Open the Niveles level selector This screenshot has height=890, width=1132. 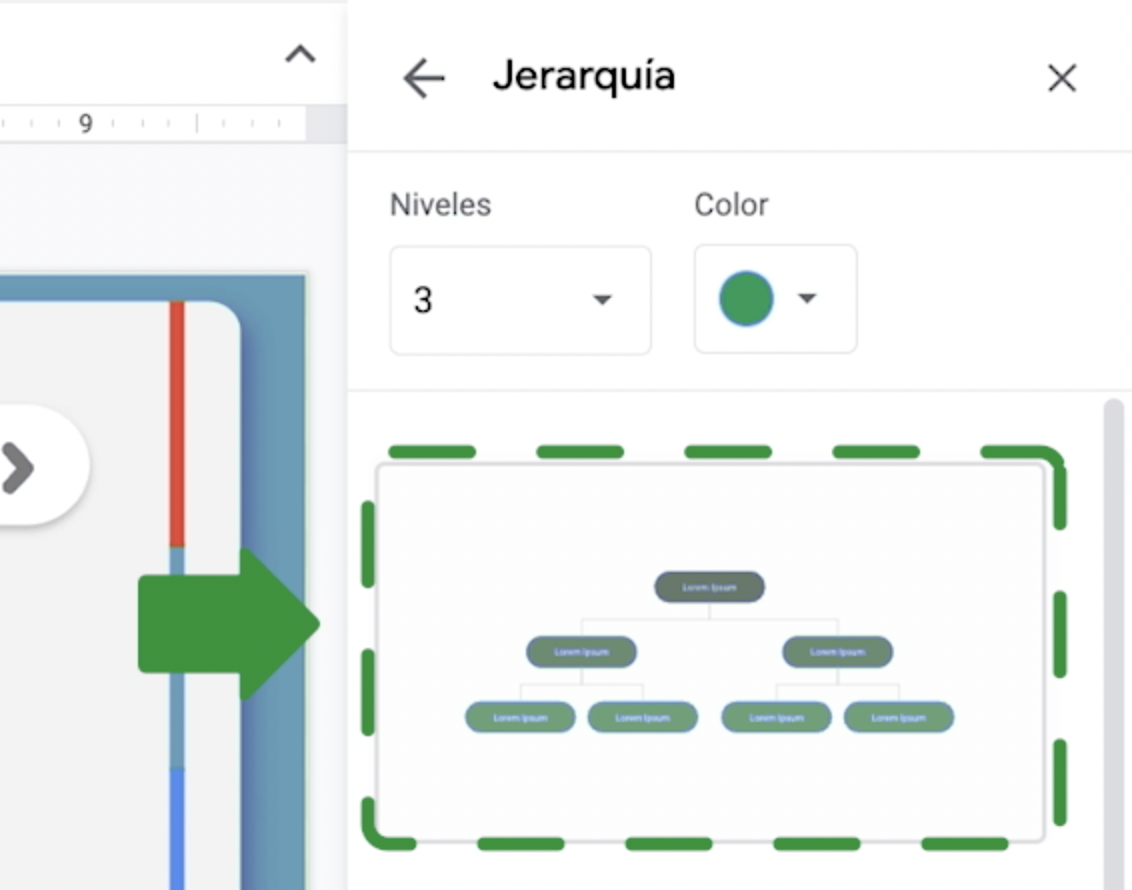(519, 300)
